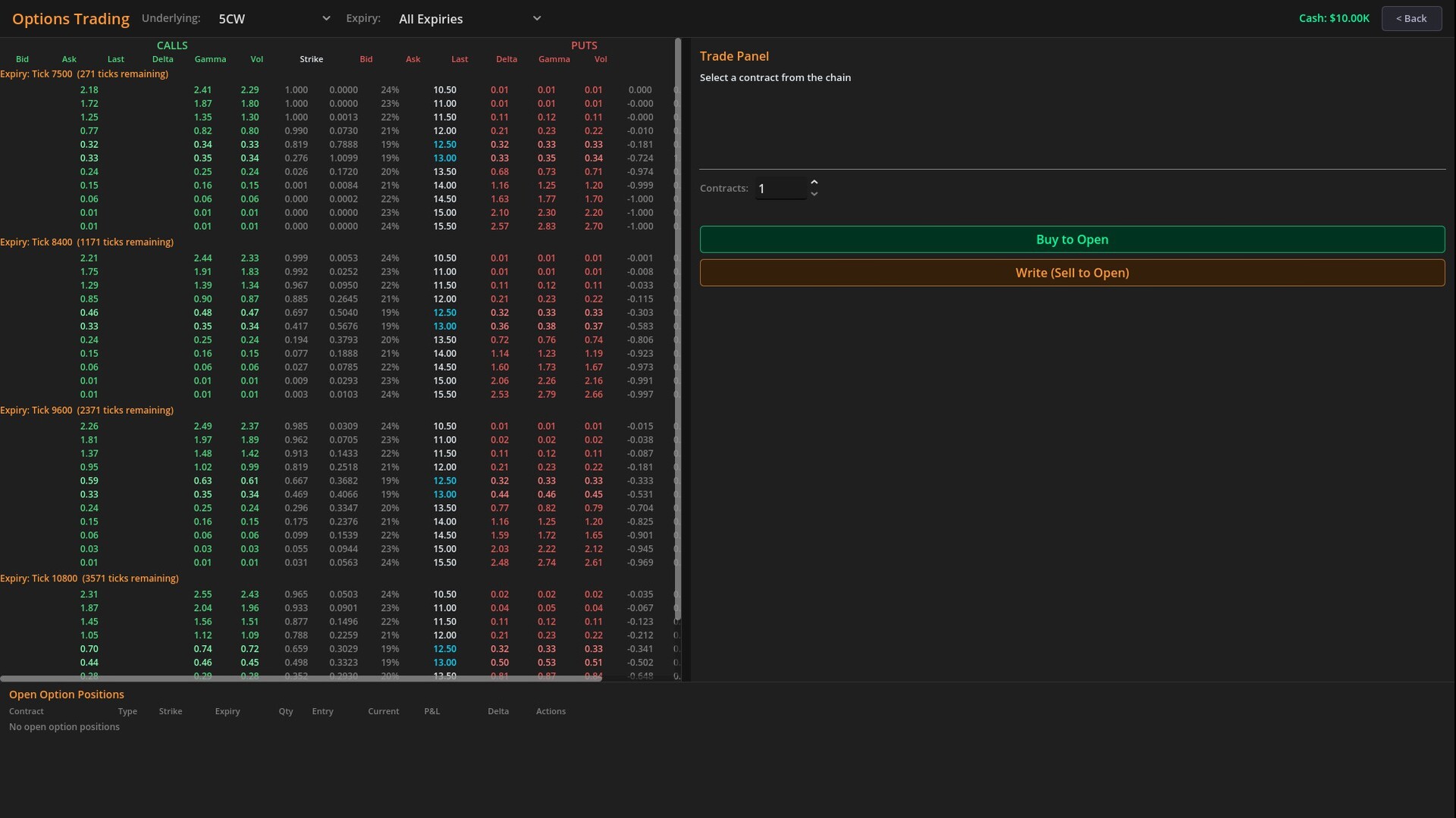Image resolution: width=1456 pixels, height=818 pixels.
Task: Click inside the Contracts quantity input field
Action: (780, 188)
